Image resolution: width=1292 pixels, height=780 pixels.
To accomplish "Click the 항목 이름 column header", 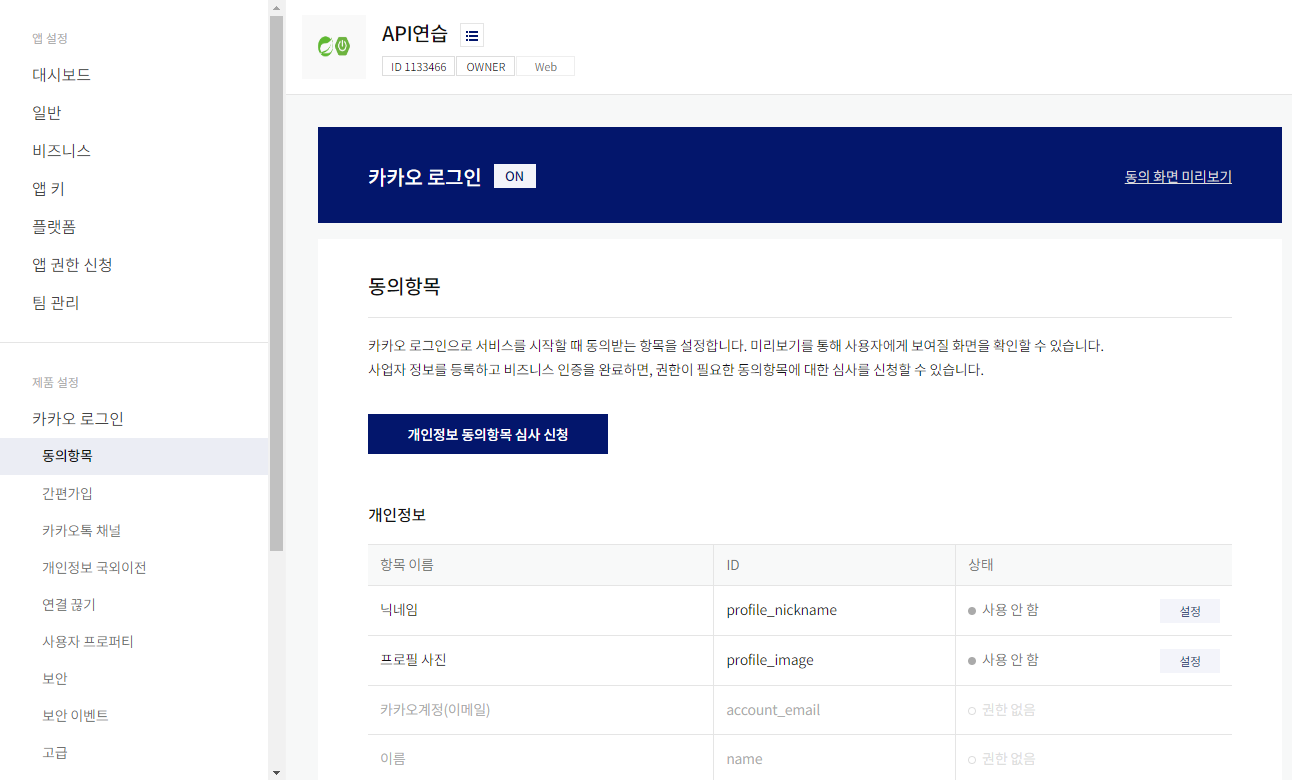I will pos(540,565).
